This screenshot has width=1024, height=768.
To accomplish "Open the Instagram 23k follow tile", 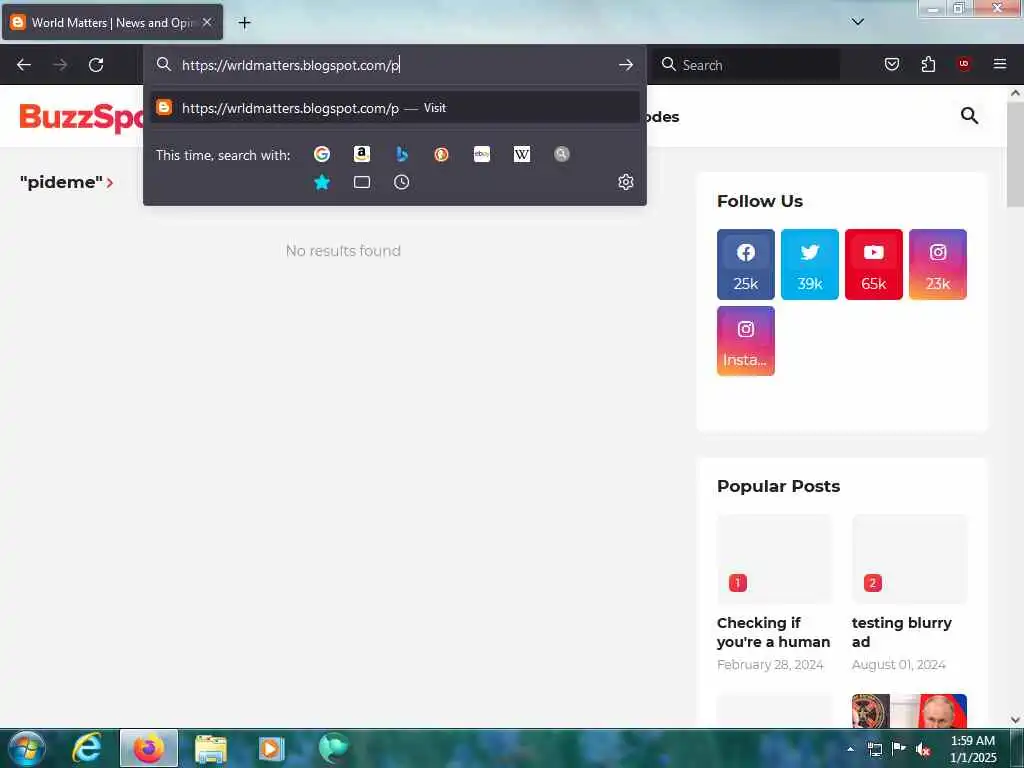I will click(x=938, y=264).
